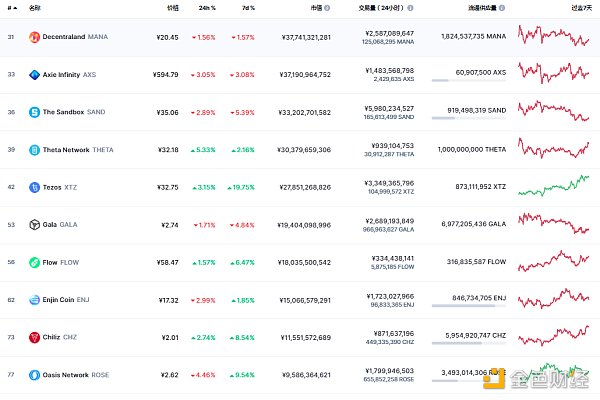The height and width of the screenshot is (400, 600).
Task: Click Enjin Coin market cap ¥15,066,579,291
Action: pos(305,300)
